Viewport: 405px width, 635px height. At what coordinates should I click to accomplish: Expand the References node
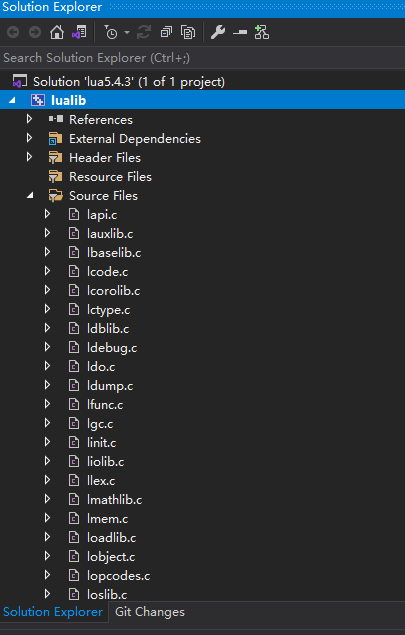point(29,119)
